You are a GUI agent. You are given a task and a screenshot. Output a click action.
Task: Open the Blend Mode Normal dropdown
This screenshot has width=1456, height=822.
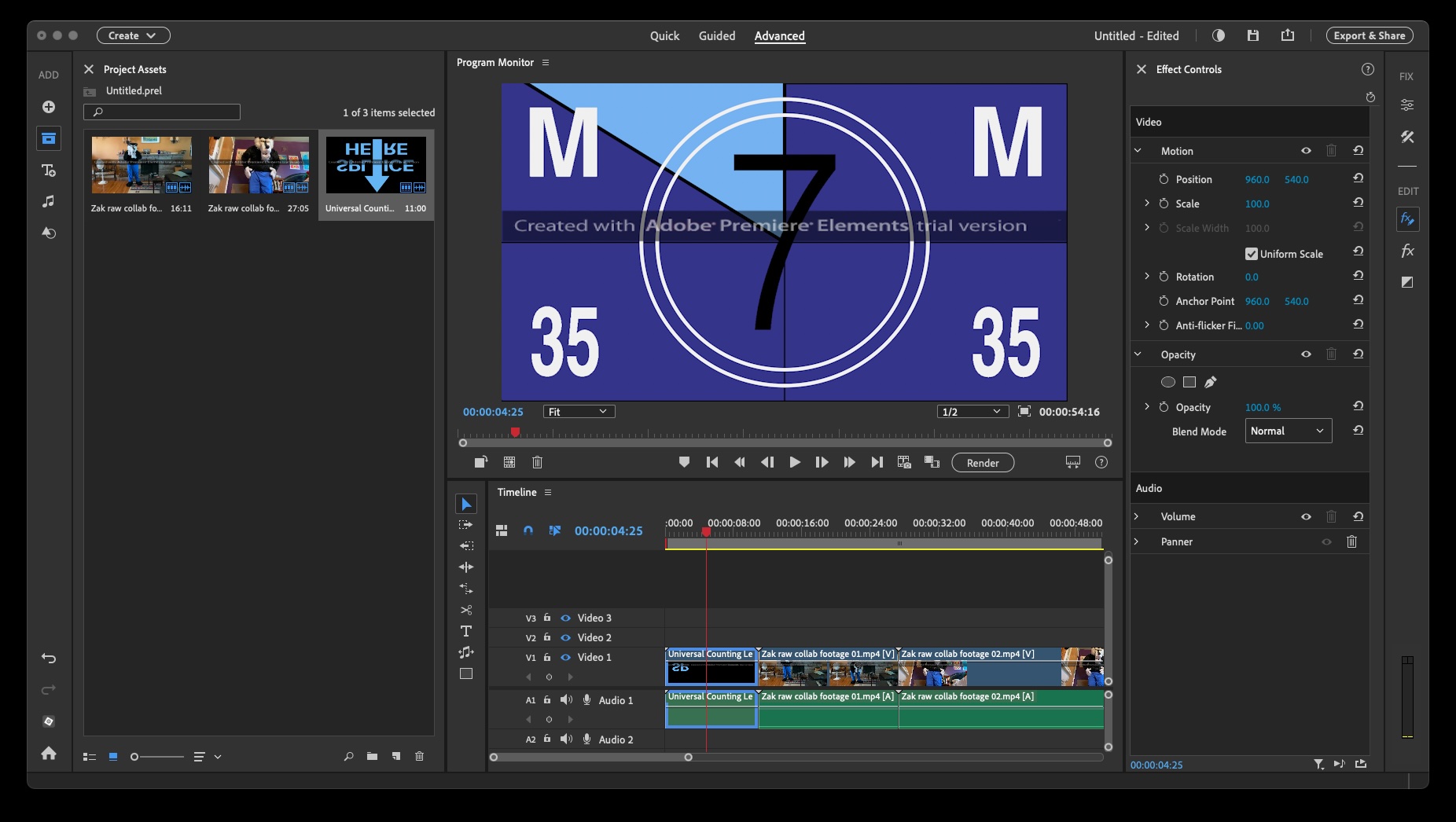tap(1288, 431)
